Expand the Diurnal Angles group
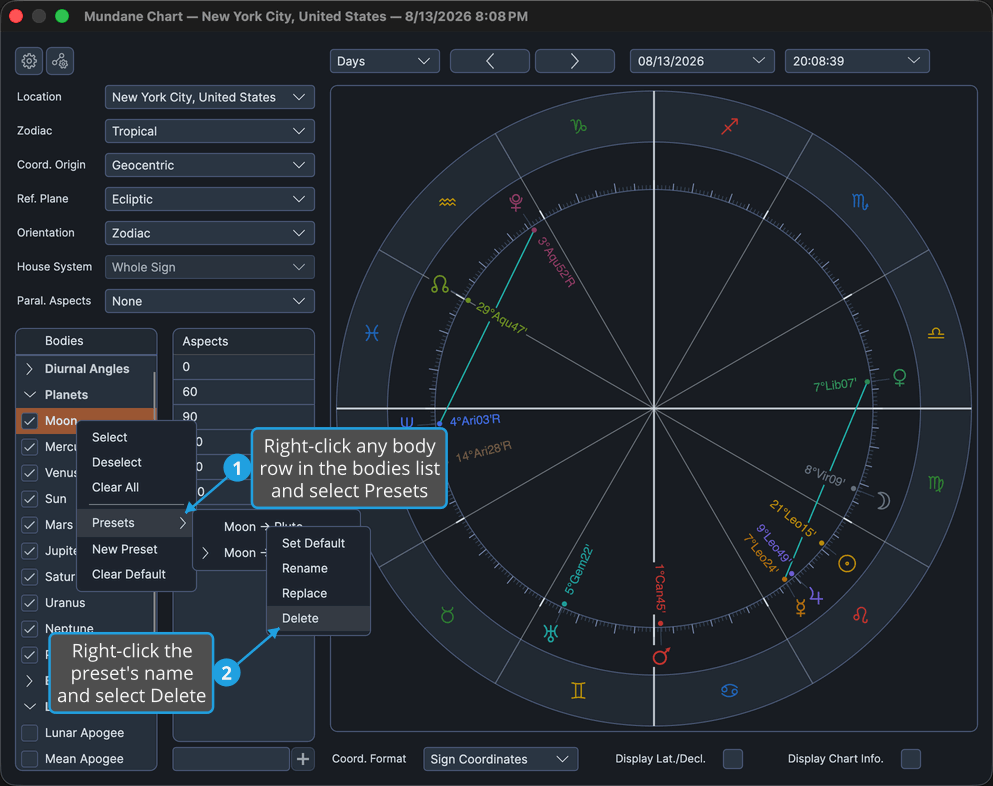This screenshot has width=993, height=786. (x=29, y=369)
